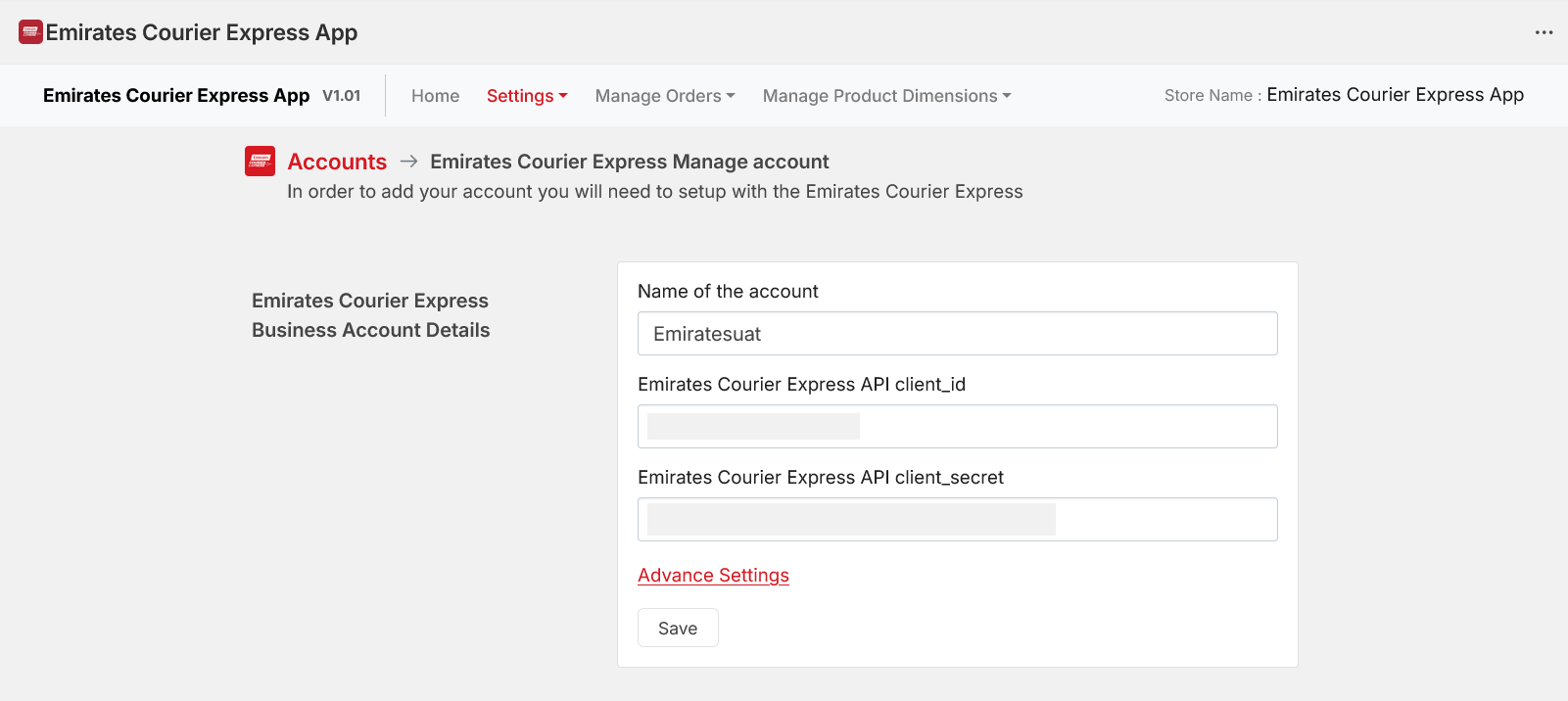Click the red Accounts page icon

(x=260, y=162)
